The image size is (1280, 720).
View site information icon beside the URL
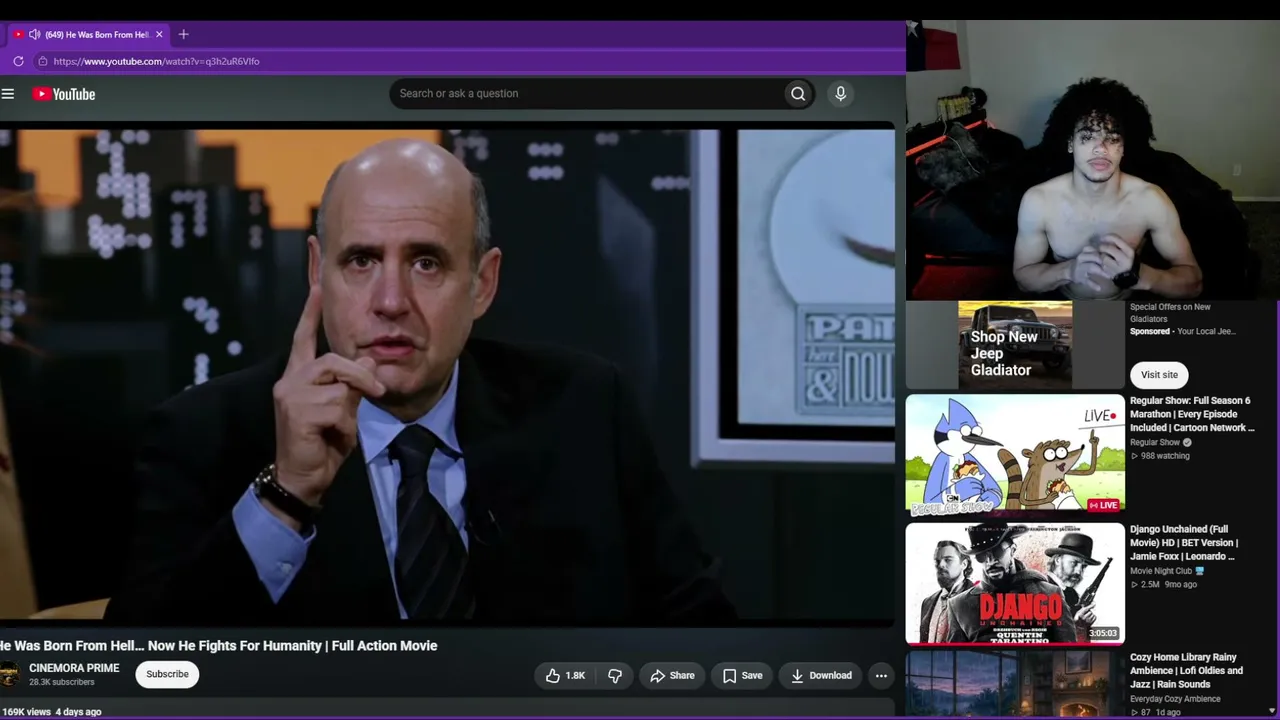tap(42, 61)
